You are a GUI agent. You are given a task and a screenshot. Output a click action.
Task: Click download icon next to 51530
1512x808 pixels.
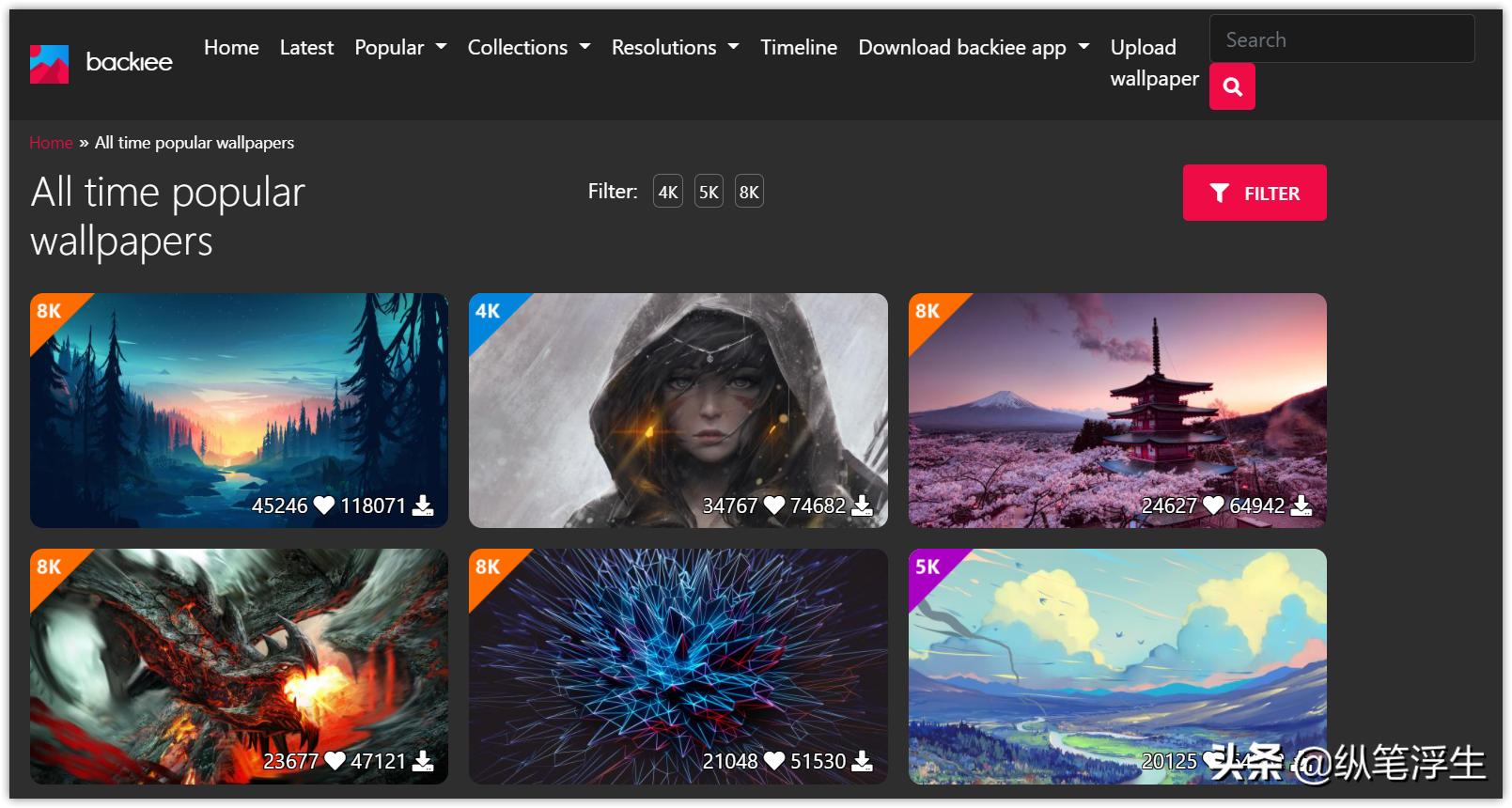862,761
